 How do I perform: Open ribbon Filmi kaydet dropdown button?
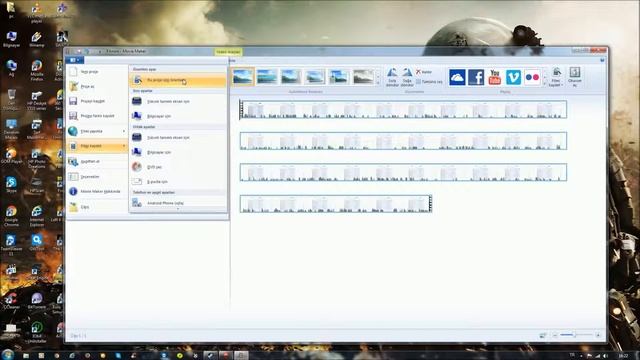[556, 78]
